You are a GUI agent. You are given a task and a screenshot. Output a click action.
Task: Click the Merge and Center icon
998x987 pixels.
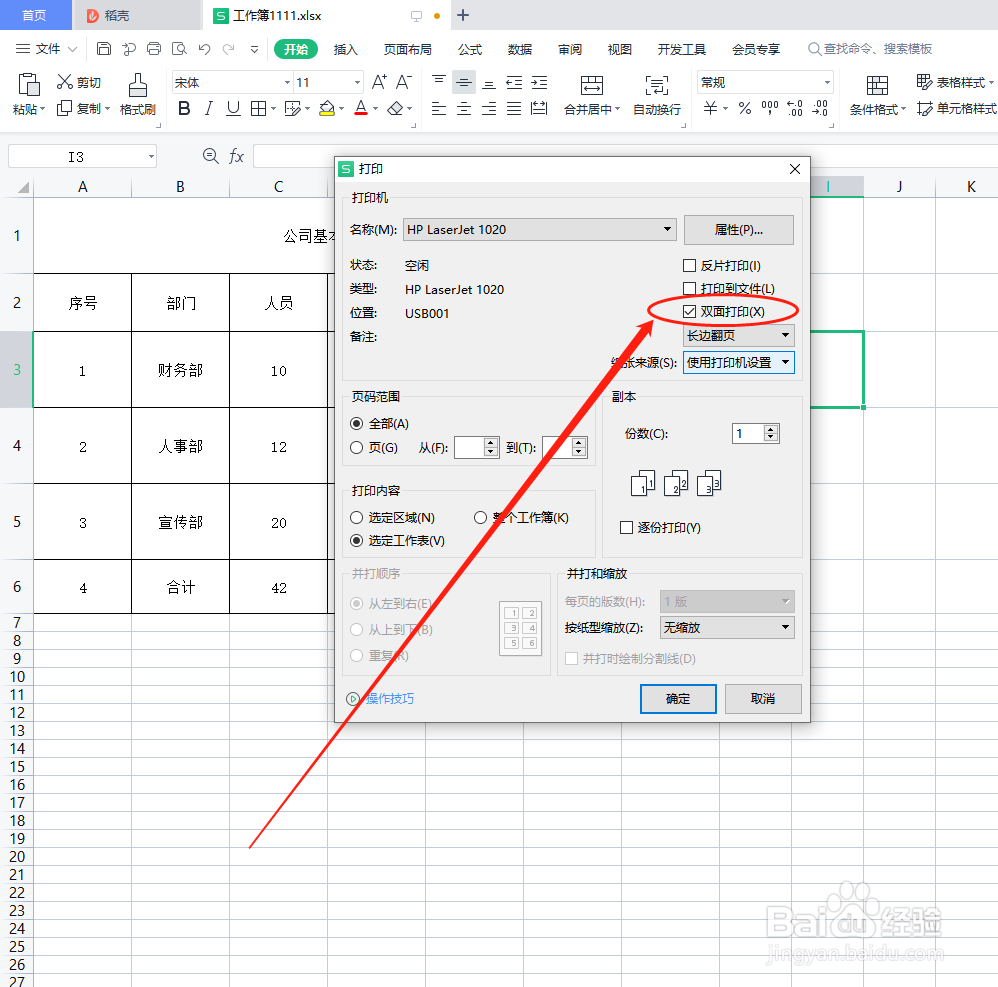(591, 85)
